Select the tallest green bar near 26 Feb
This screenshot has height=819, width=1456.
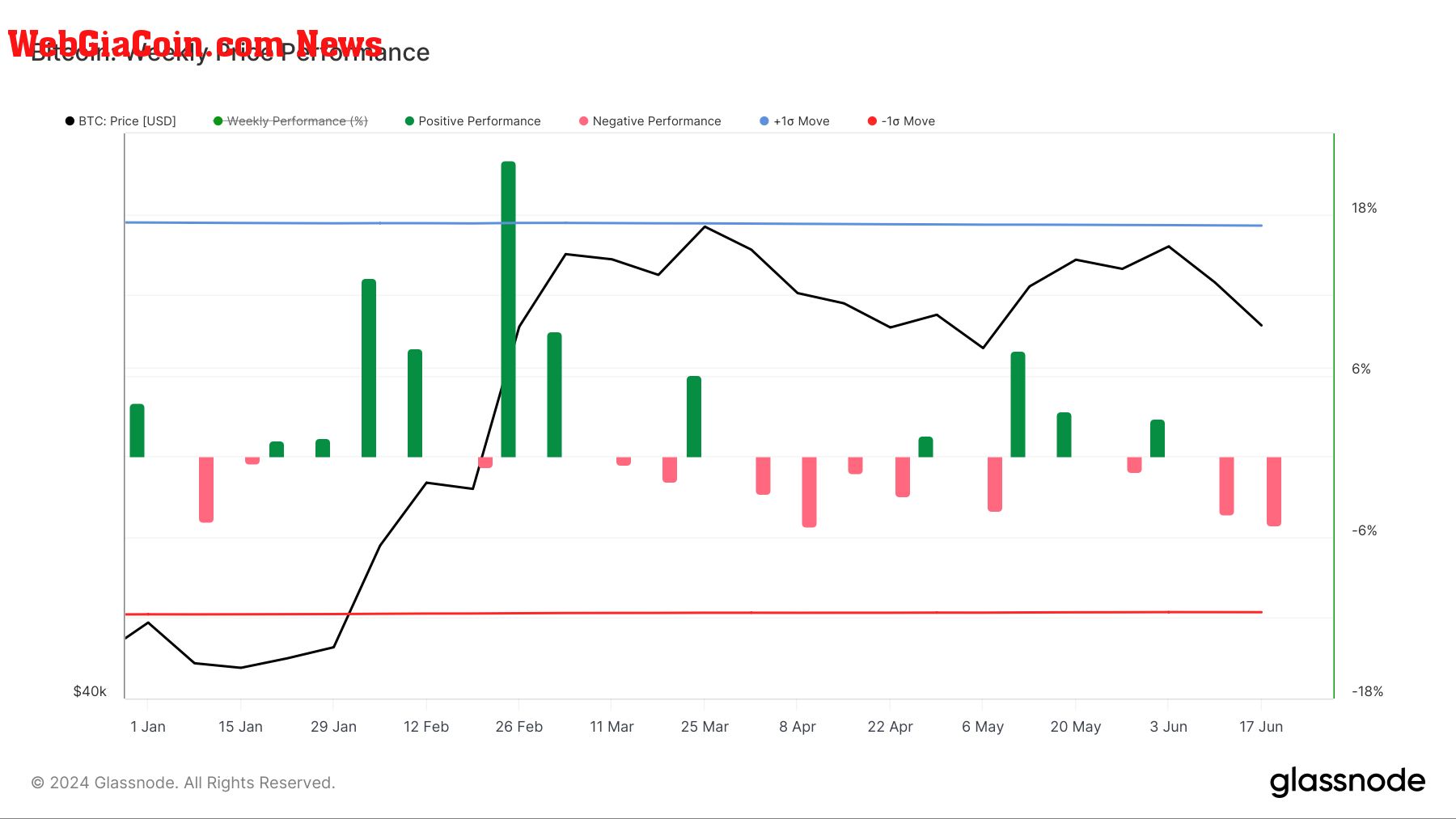(508, 309)
